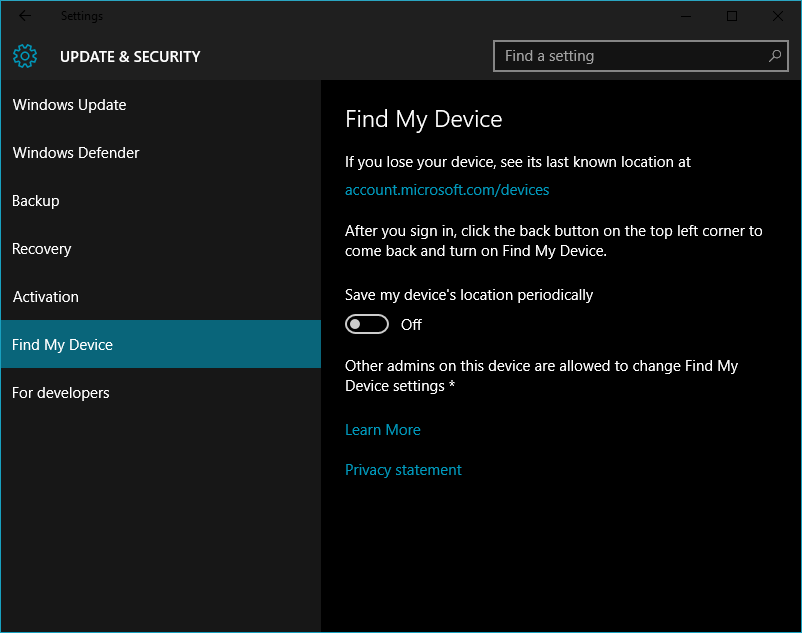
Task: Click the search magnifier in Find a setting
Action: pos(775,56)
